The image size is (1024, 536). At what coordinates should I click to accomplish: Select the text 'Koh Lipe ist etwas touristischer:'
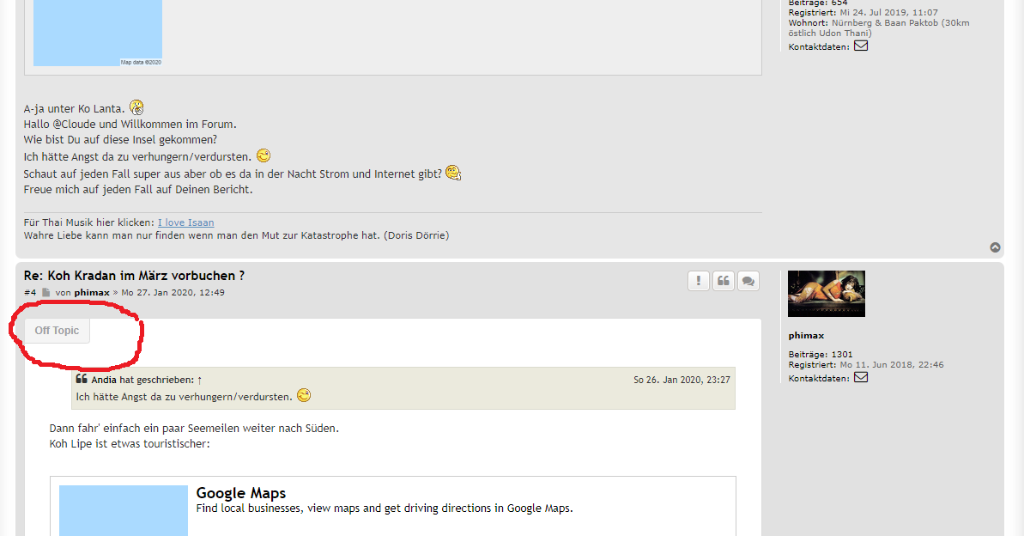click(x=129, y=444)
